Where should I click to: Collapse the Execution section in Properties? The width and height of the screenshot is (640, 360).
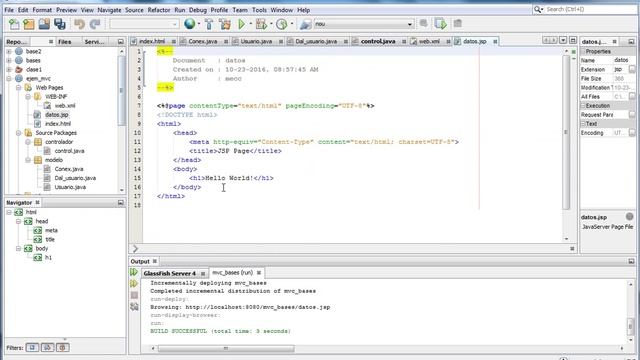[x=583, y=106]
